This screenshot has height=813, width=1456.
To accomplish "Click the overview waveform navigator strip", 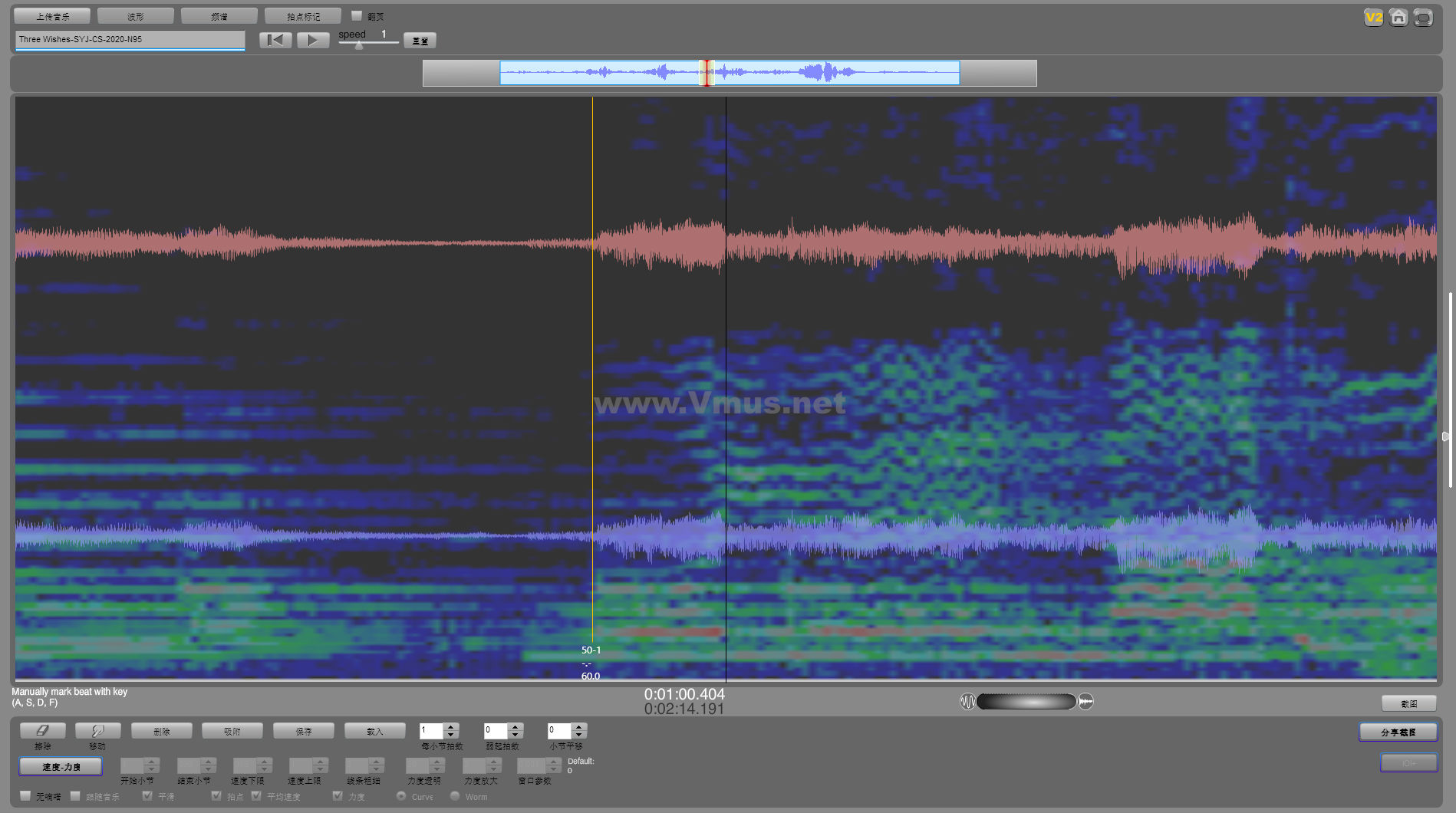I will [x=730, y=73].
